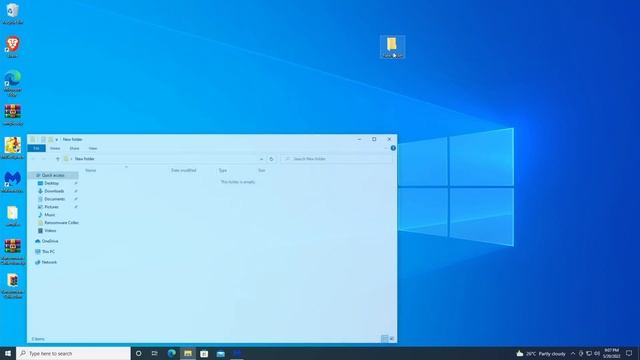The image size is (640, 360).
Task: Open Microsoft Edge from the taskbar
Action: pos(171,353)
